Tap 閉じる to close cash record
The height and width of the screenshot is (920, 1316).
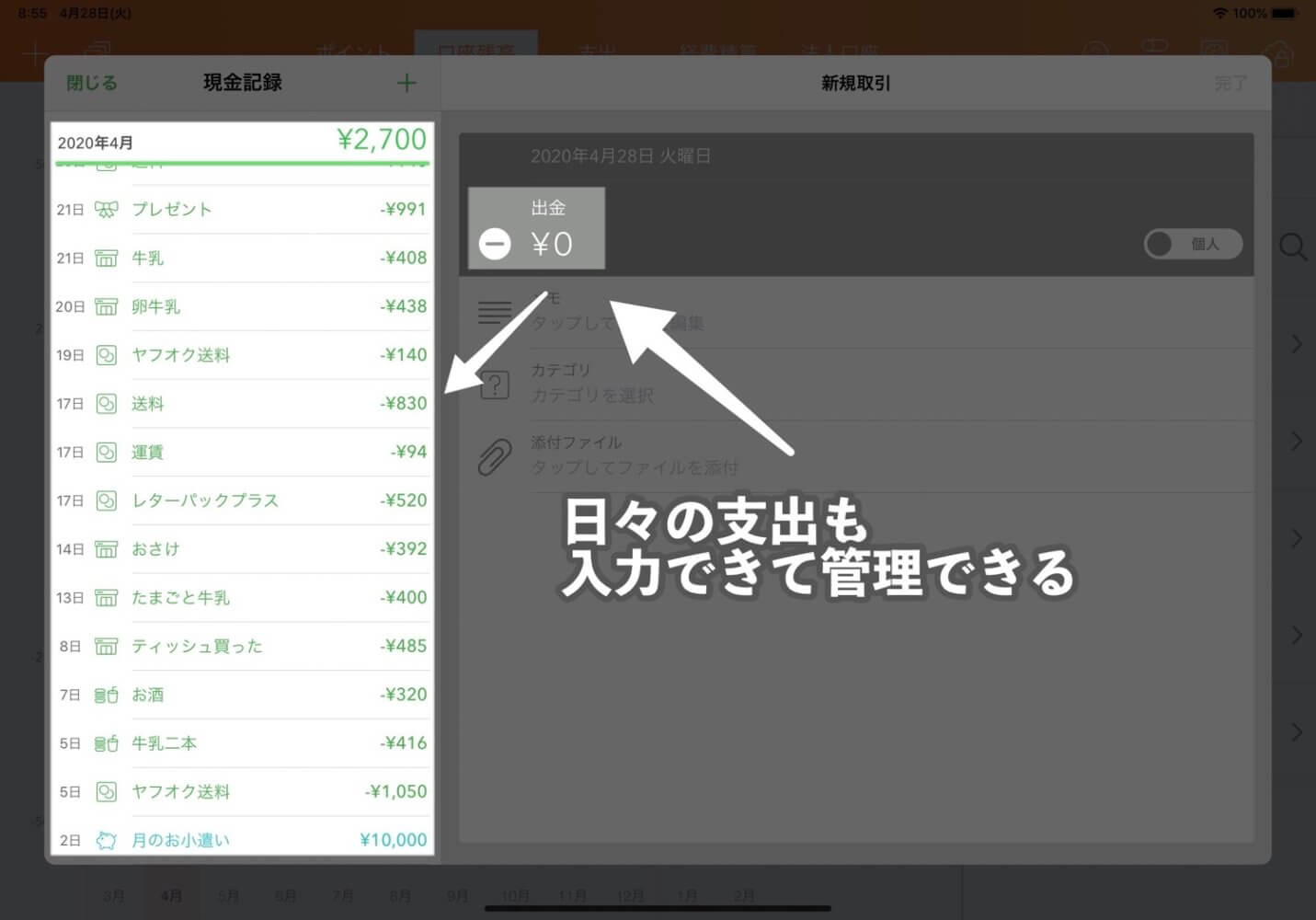(92, 83)
